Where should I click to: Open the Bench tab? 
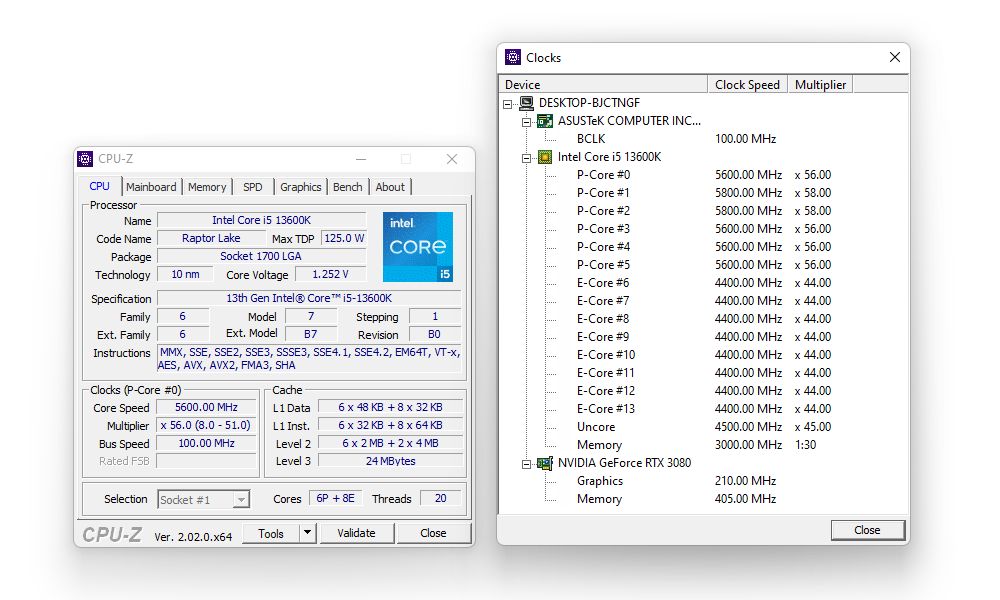348,187
